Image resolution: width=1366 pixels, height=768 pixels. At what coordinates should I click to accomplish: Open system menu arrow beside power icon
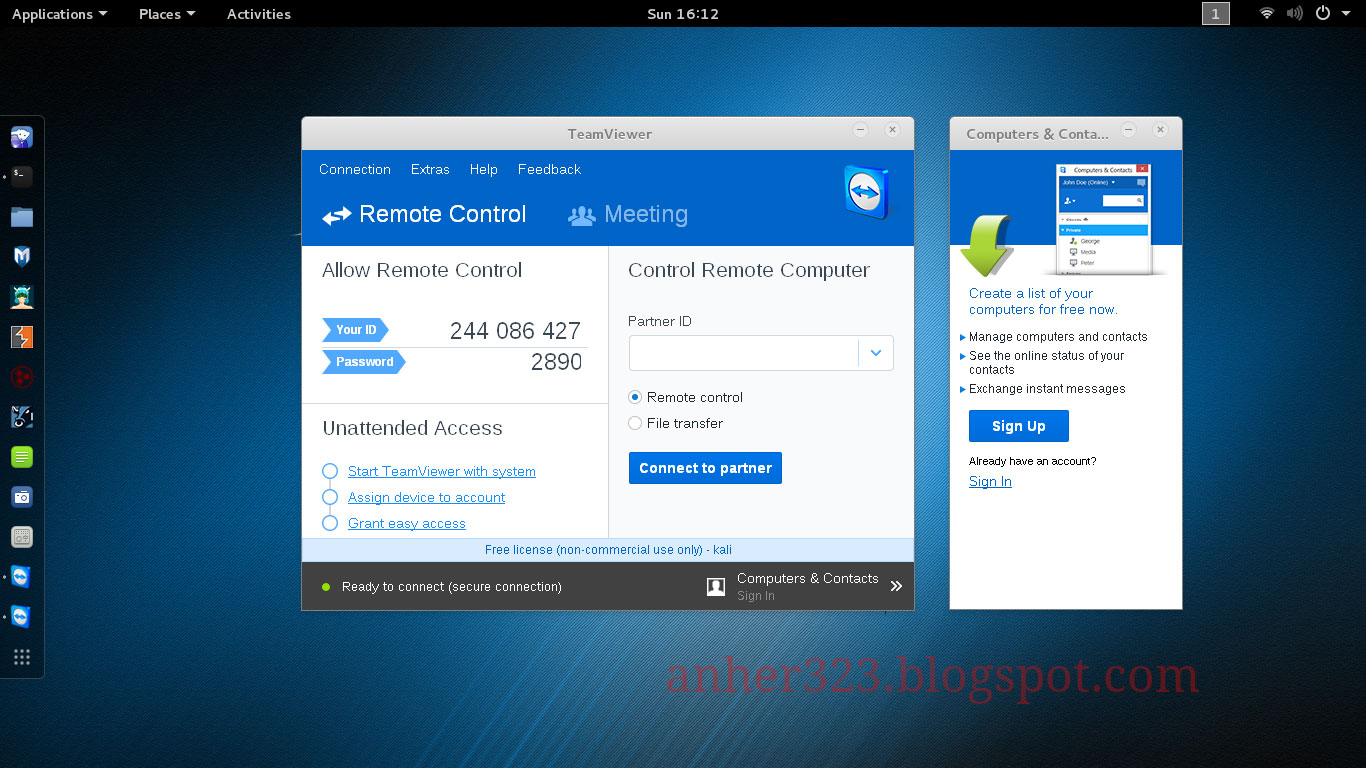(x=1346, y=14)
